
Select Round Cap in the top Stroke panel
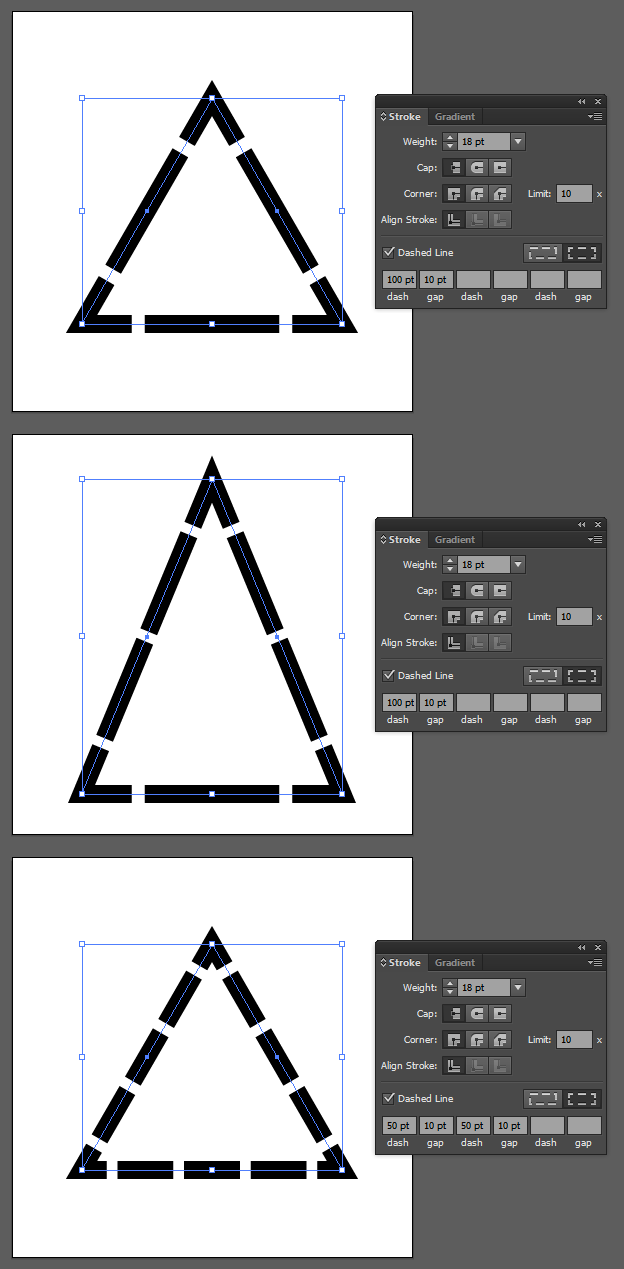(x=477, y=168)
